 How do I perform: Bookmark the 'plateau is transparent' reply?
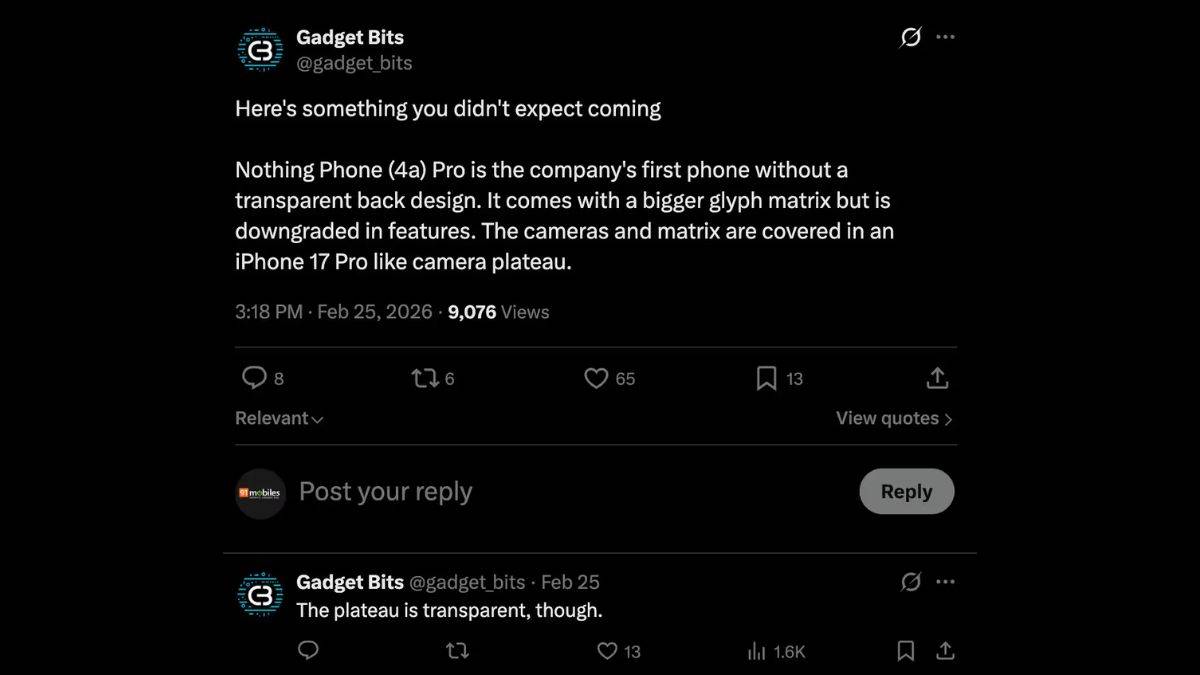tap(905, 651)
